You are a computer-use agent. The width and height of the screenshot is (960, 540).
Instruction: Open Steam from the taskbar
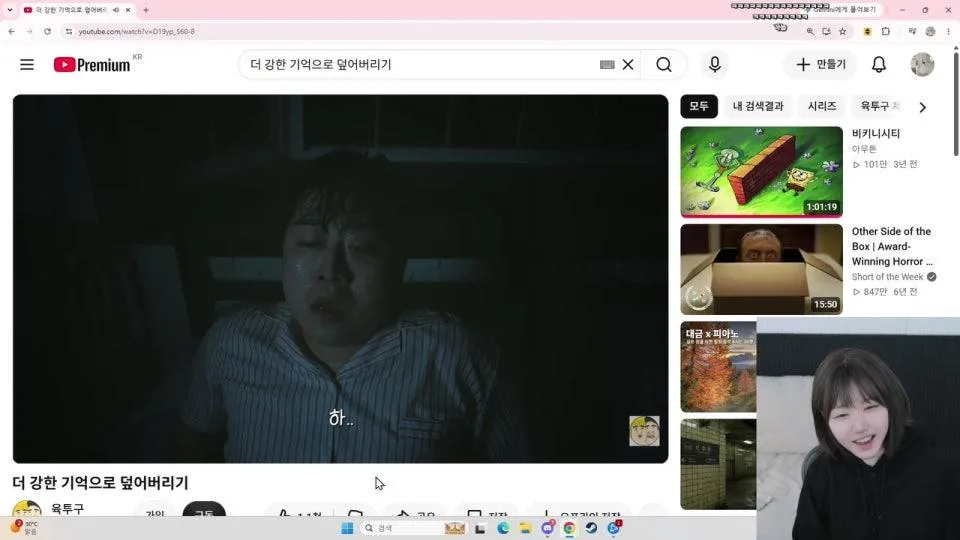pyautogui.click(x=591, y=528)
